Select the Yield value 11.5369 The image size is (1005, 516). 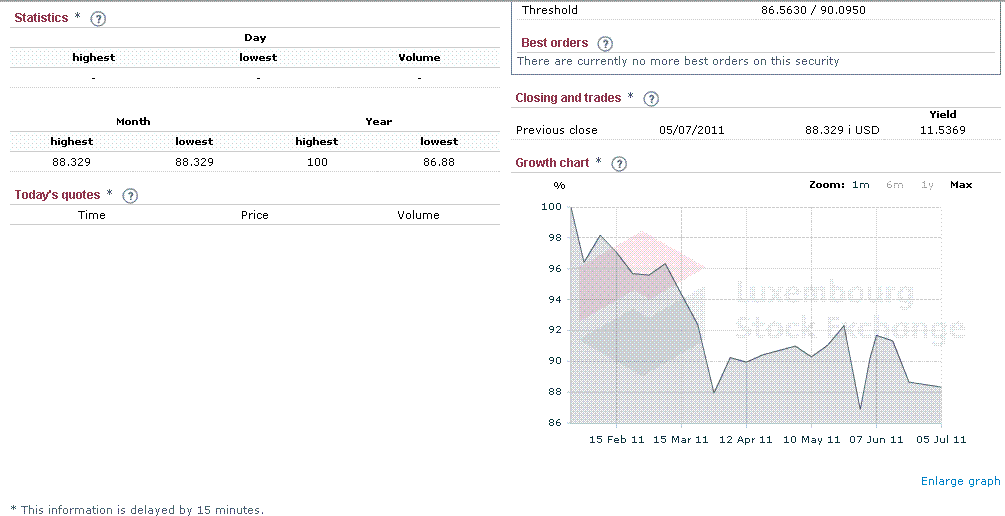[943, 130]
